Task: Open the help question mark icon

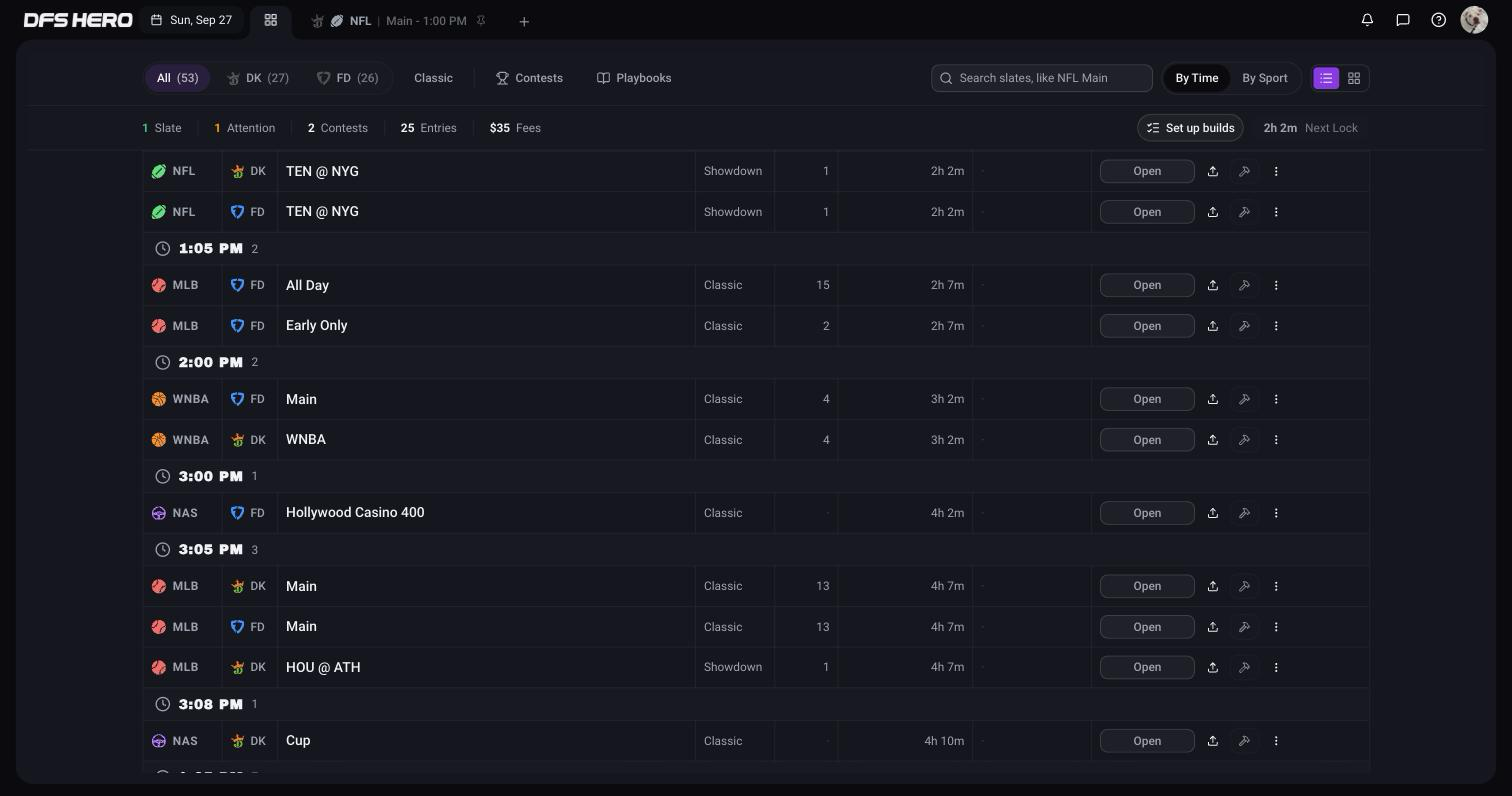Action: [1439, 19]
